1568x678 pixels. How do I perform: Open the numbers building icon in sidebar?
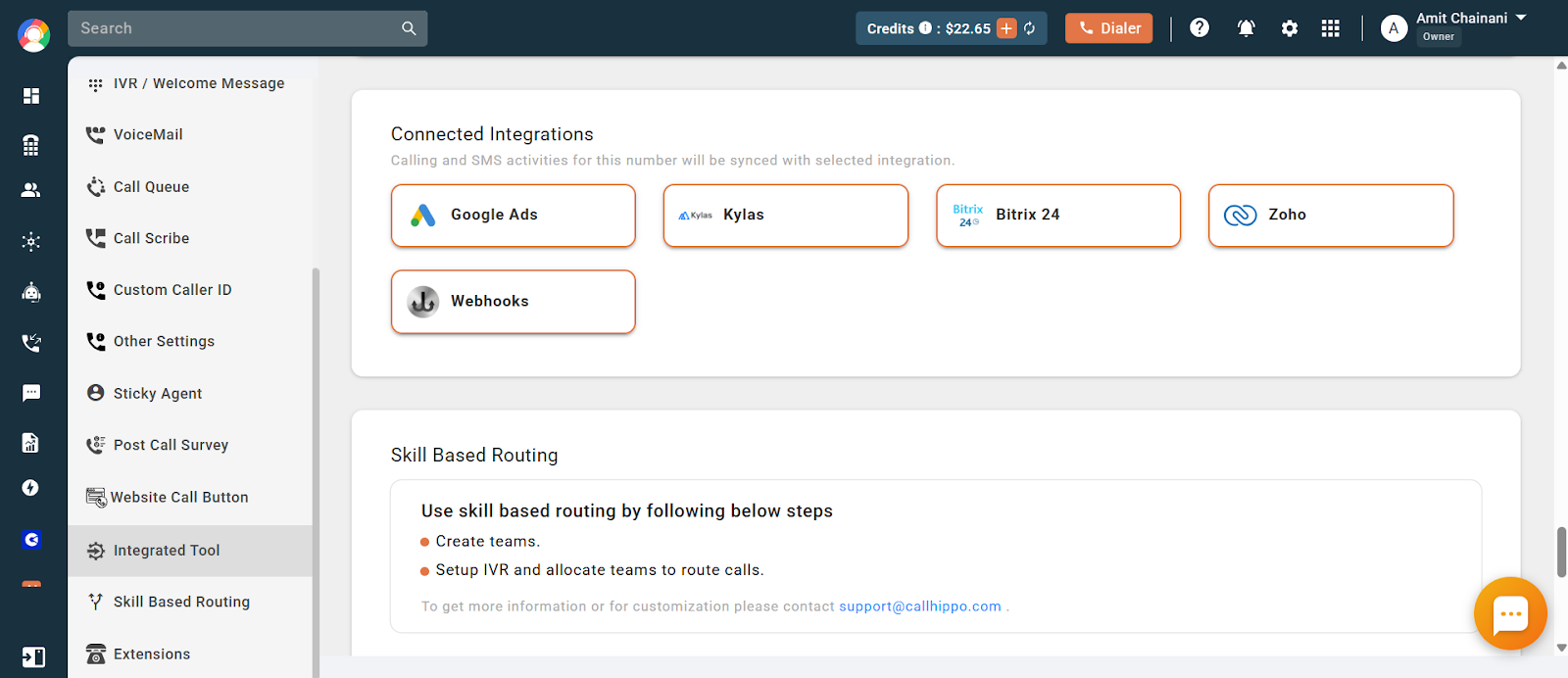point(31,145)
